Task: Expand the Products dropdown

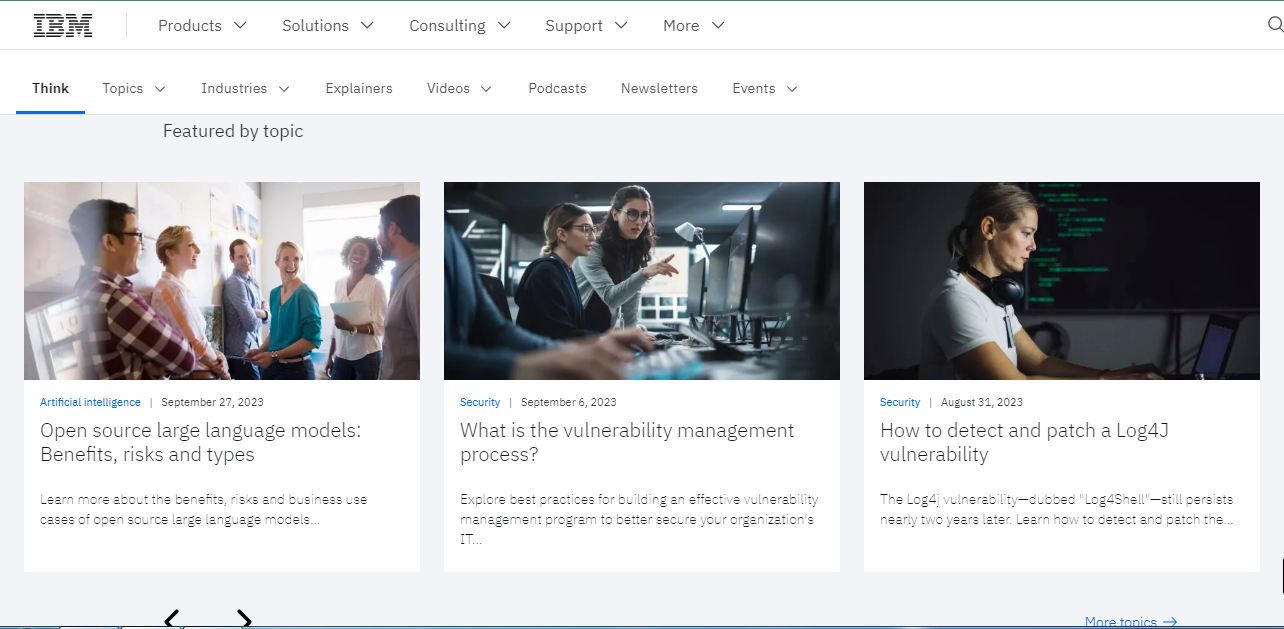Action: tap(200, 25)
